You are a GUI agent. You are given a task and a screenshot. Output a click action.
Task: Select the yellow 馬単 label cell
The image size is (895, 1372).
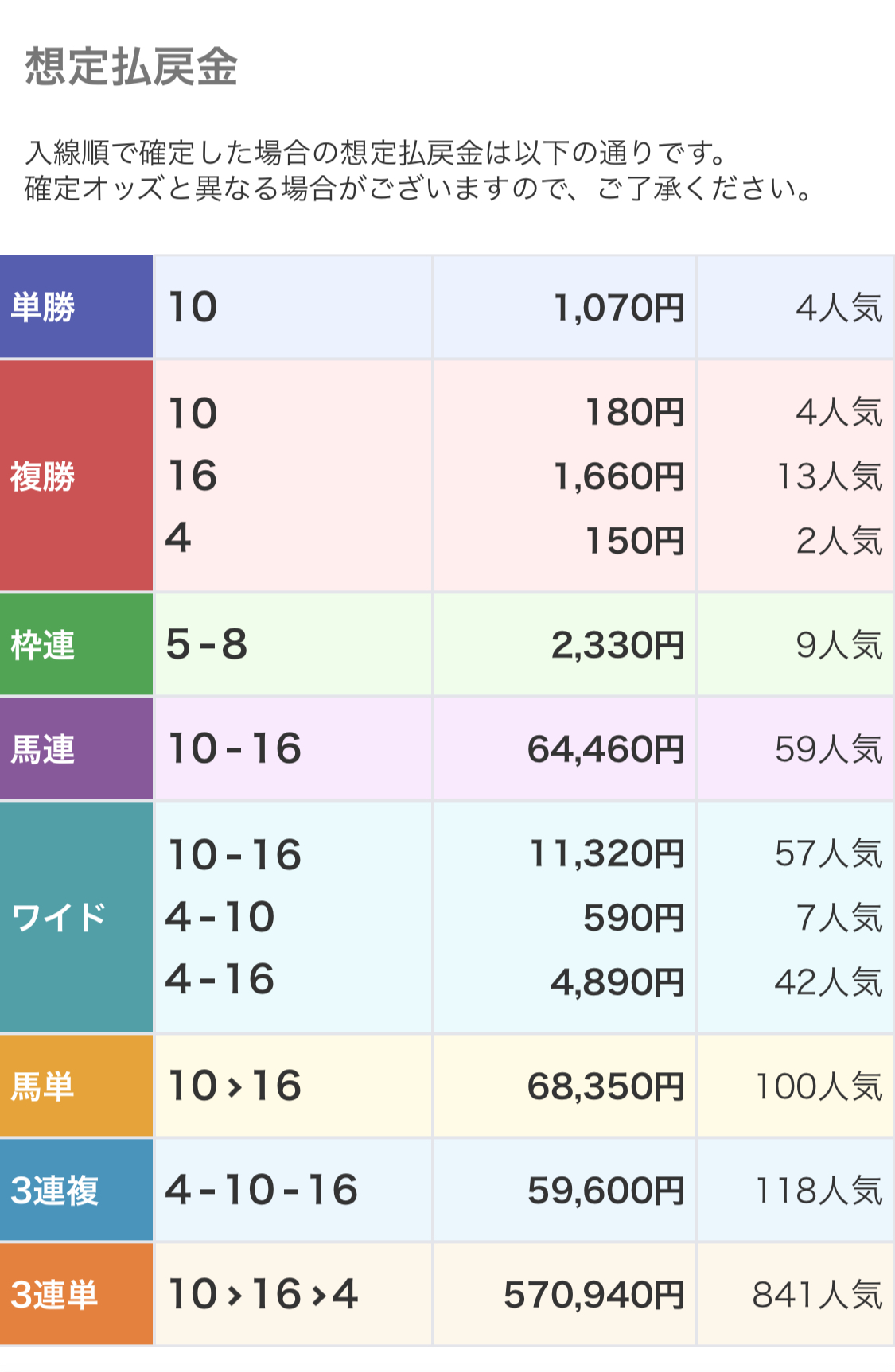[x=76, y=1086]
